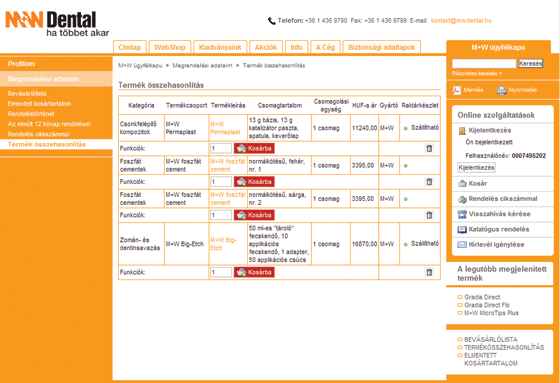Click the Keresés search button
This screenshot has width=560, height=383.
tap(531, 64)
